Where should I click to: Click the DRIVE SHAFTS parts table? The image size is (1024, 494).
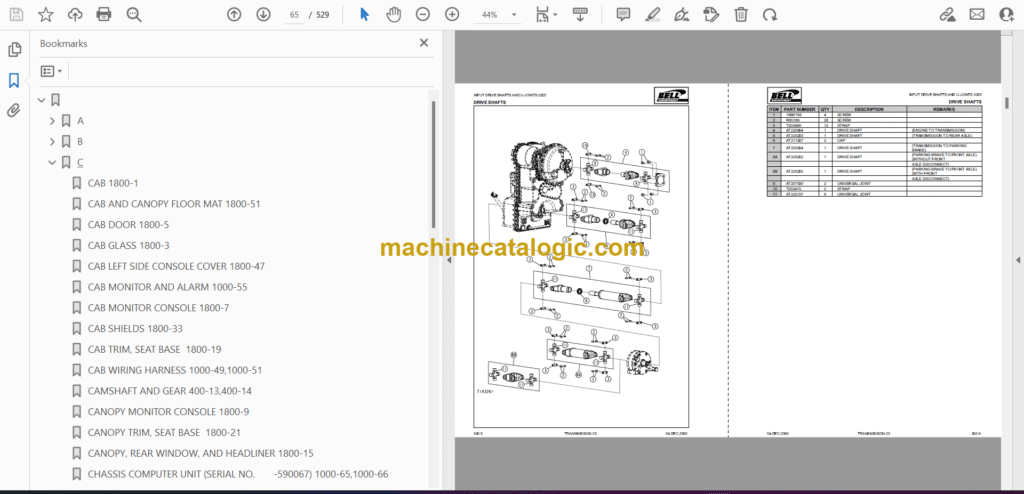coord(874,152)
